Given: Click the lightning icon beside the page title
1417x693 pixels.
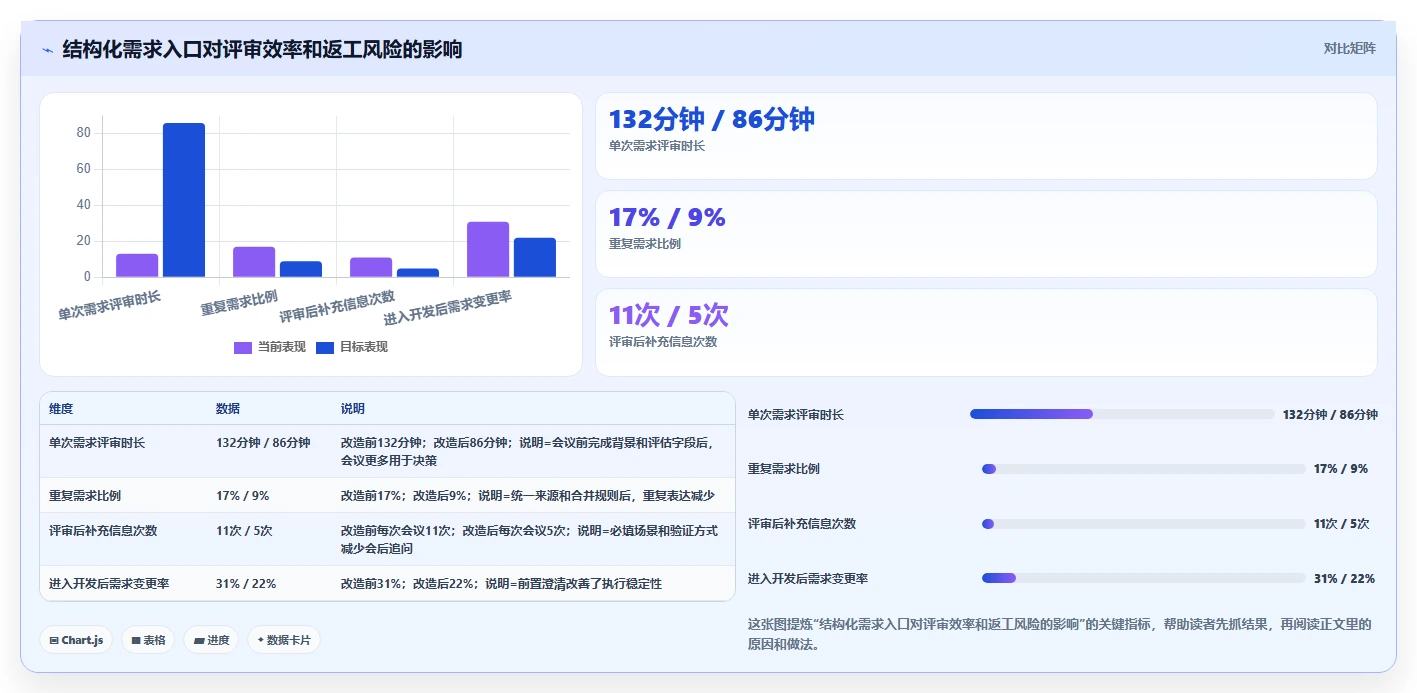Looking at the screenshot, I should [47, 50].
